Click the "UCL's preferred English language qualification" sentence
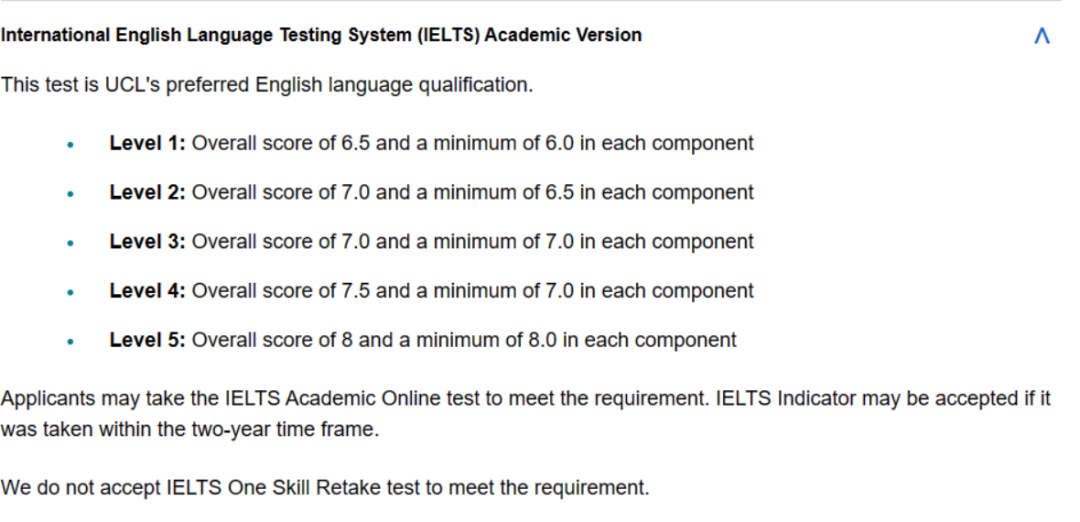Screen dimensions: 1080x522 click(267, 85)
